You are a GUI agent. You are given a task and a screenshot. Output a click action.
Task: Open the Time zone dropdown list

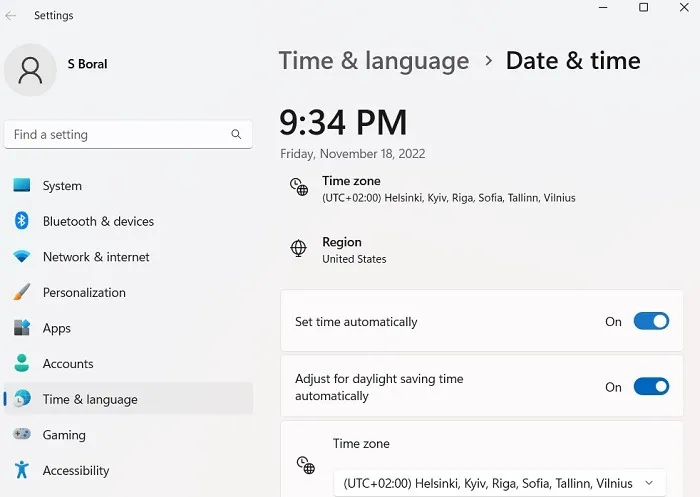(500, 483)
